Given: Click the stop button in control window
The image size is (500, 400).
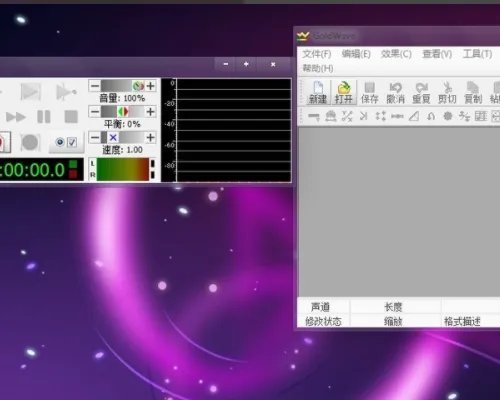Looking at the screenshot, I should coord(71,117).
